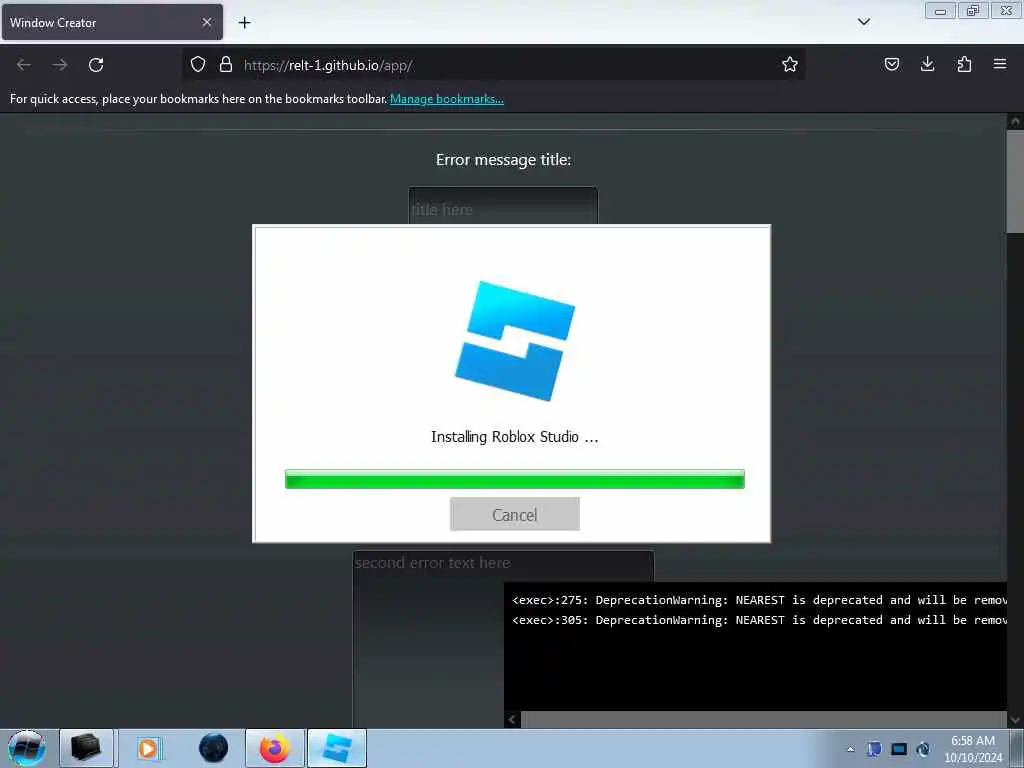Click the volume tray icon
The height and width of the screenshot is (768, 1024).
coord(923,749)
